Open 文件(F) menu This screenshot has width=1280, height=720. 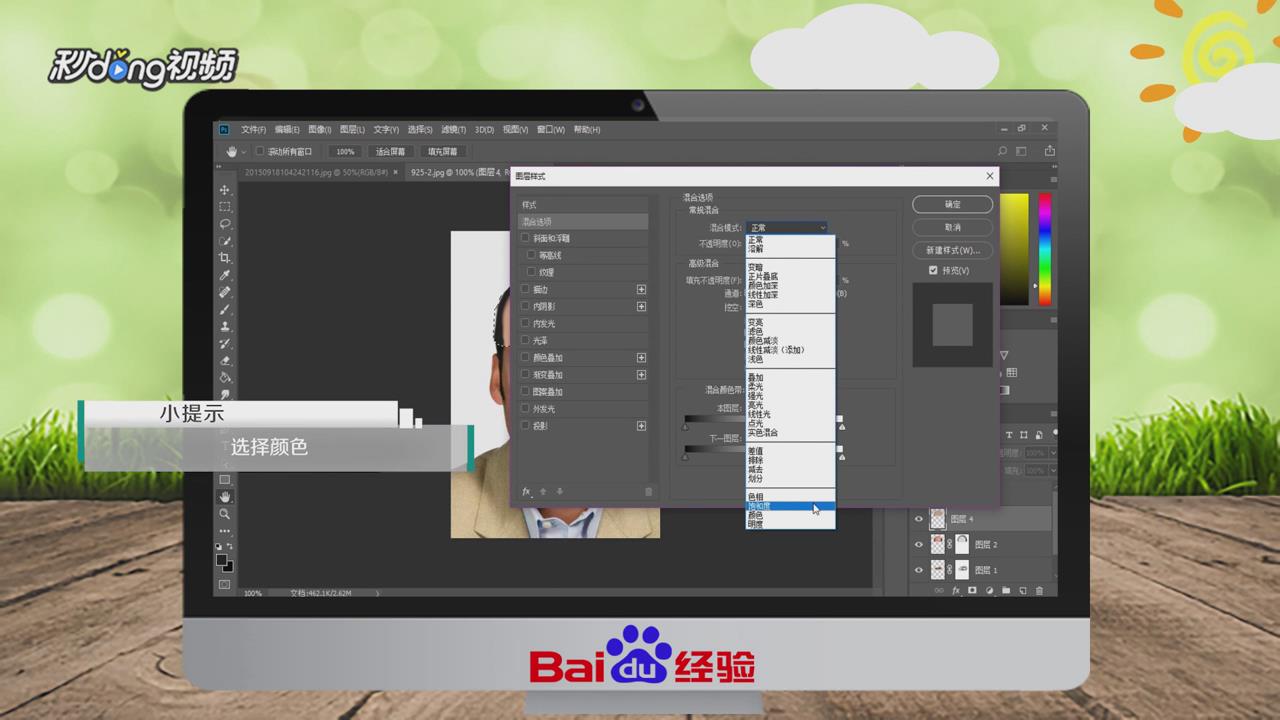(253, 130)
